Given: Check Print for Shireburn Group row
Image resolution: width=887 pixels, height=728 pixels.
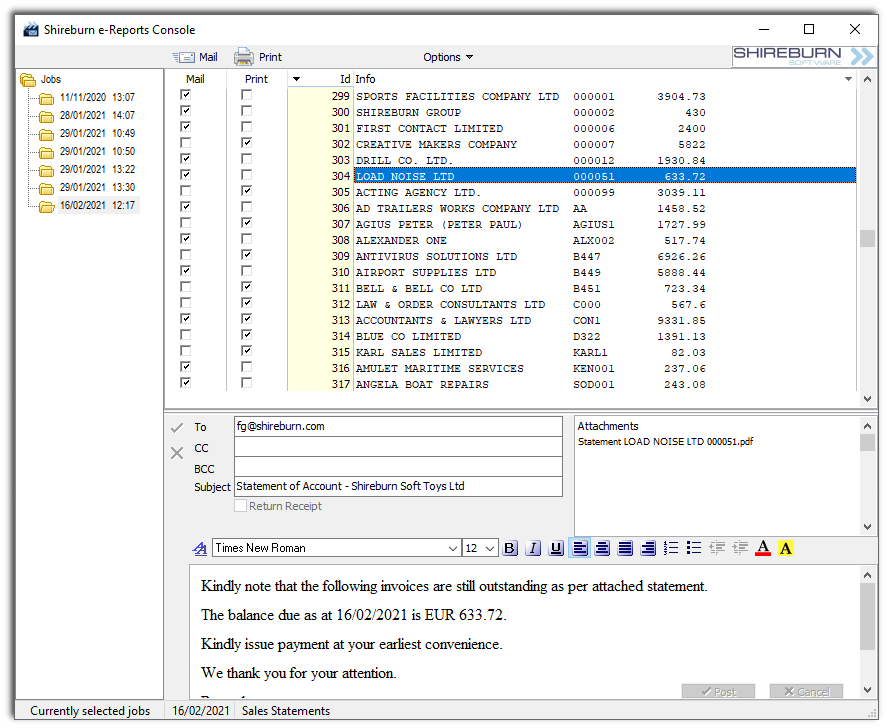Looking at the screenshot, I should coord(247,111).
